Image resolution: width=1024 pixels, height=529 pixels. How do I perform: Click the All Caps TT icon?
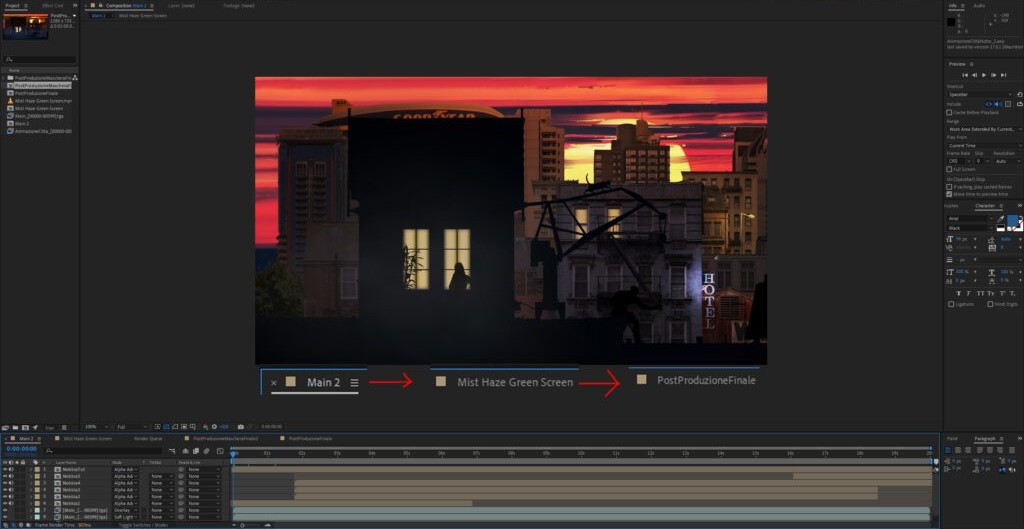(981, 293)
